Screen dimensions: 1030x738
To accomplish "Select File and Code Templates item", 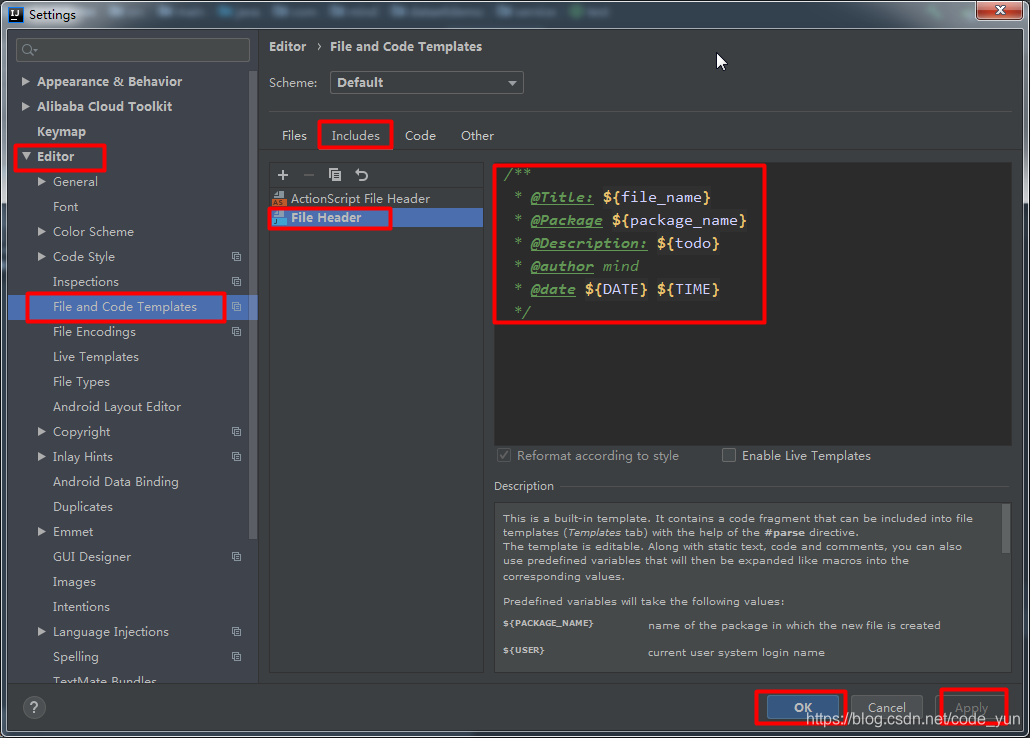I will (125, 307).
